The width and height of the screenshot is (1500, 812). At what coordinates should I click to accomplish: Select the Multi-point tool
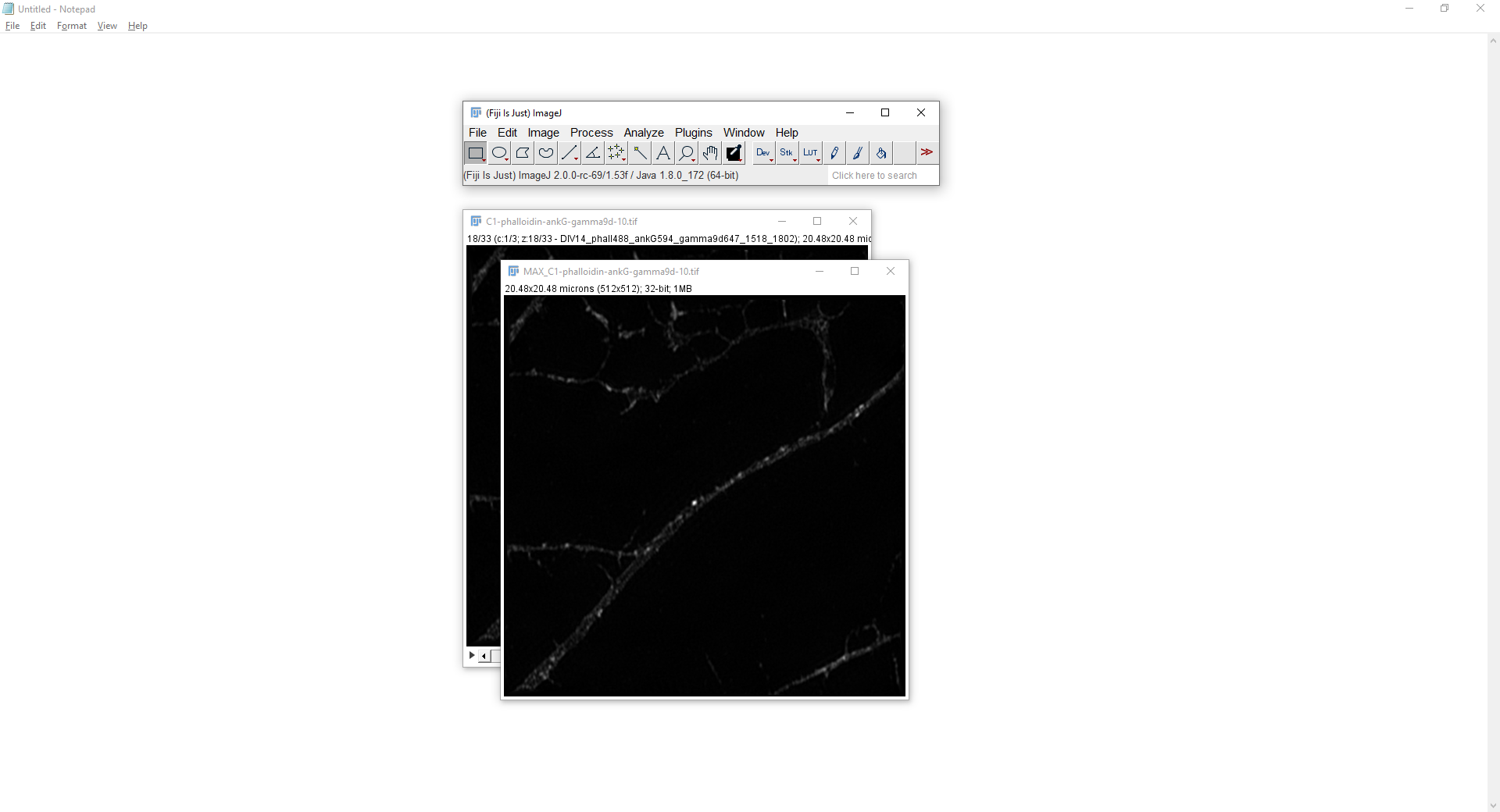[616, 153]
